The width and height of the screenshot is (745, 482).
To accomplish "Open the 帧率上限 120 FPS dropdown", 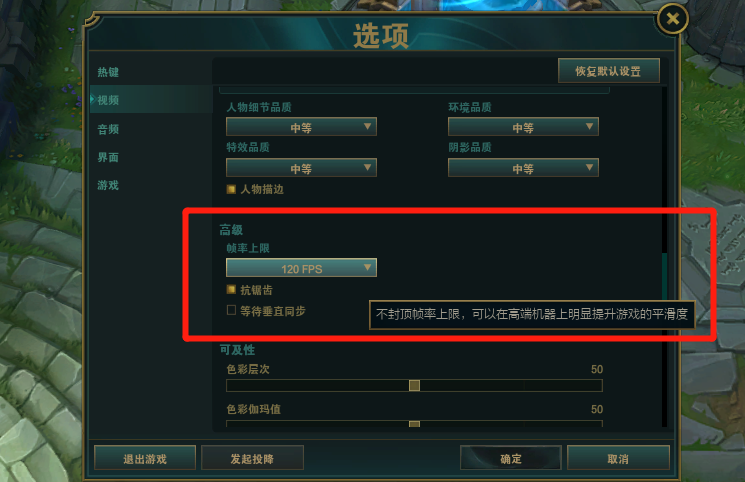I will (301, 268).
